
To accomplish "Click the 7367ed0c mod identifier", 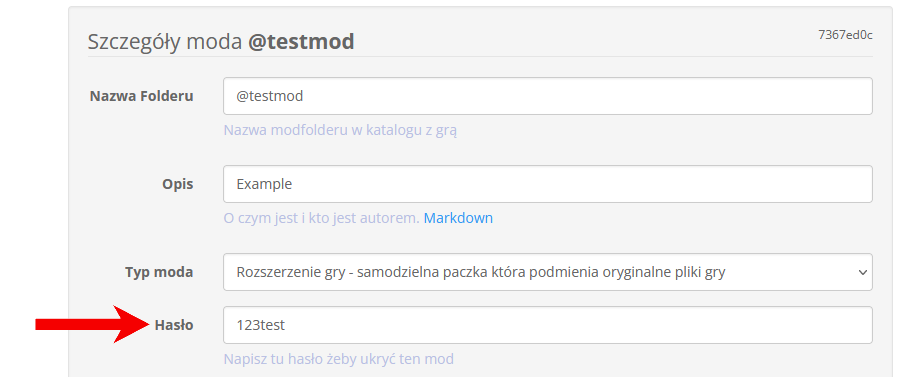I will (845, 35).
